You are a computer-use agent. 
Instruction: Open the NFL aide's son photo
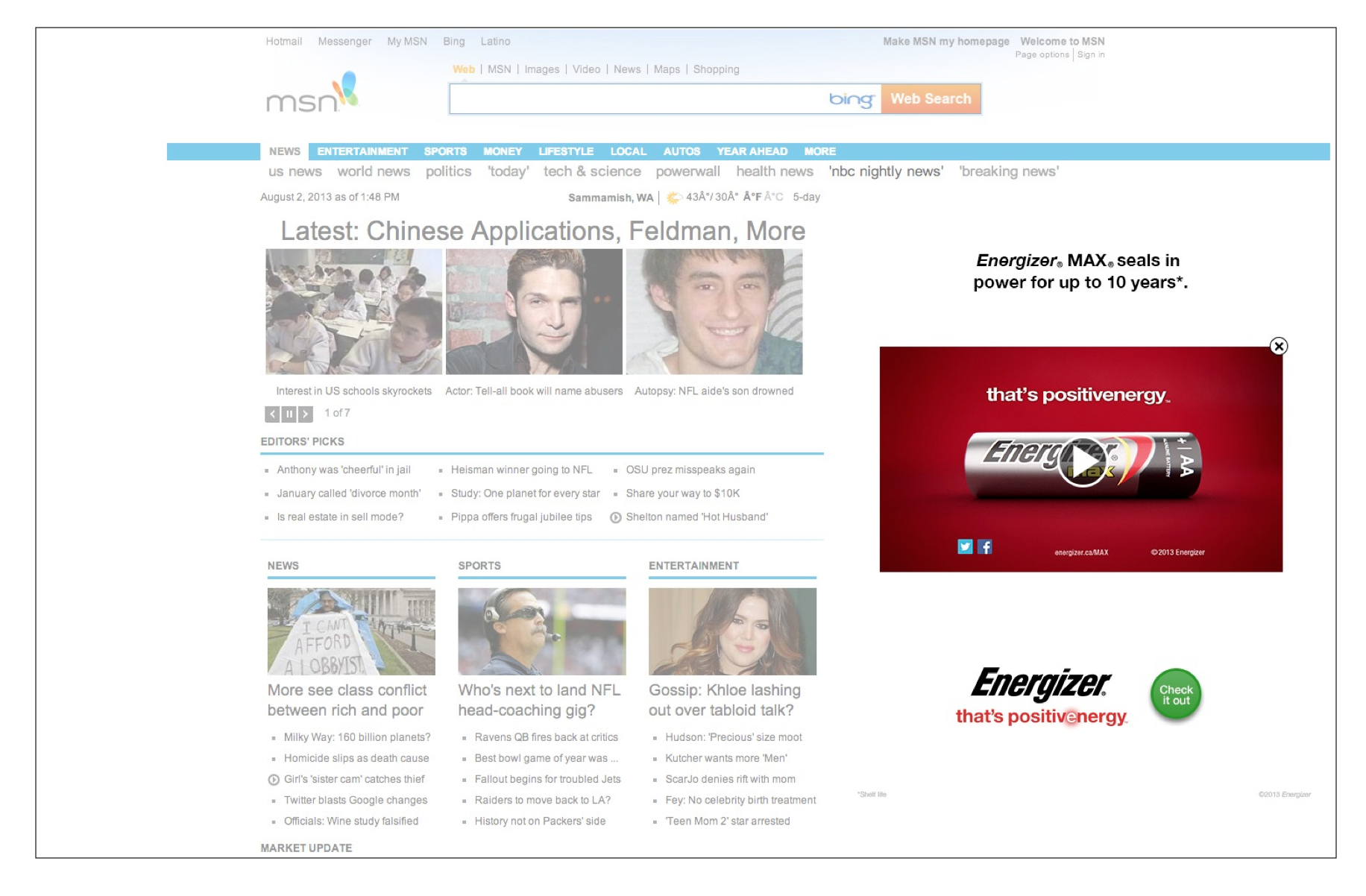[x=714, y=312]
